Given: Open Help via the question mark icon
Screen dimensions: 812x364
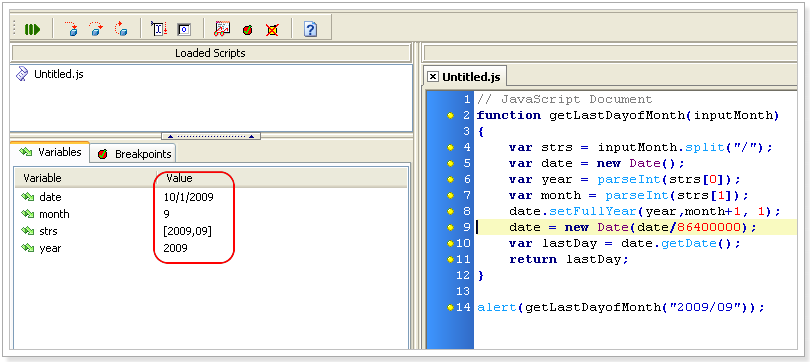Looking at the screenshot, I should click(310, 29).
